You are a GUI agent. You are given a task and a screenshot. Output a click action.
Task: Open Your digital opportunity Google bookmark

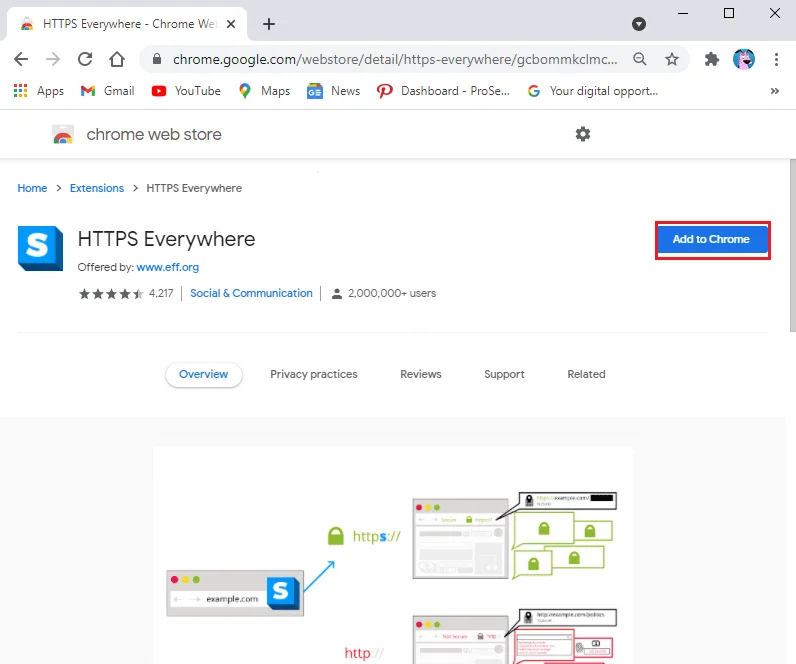click(x=592, y=91)
